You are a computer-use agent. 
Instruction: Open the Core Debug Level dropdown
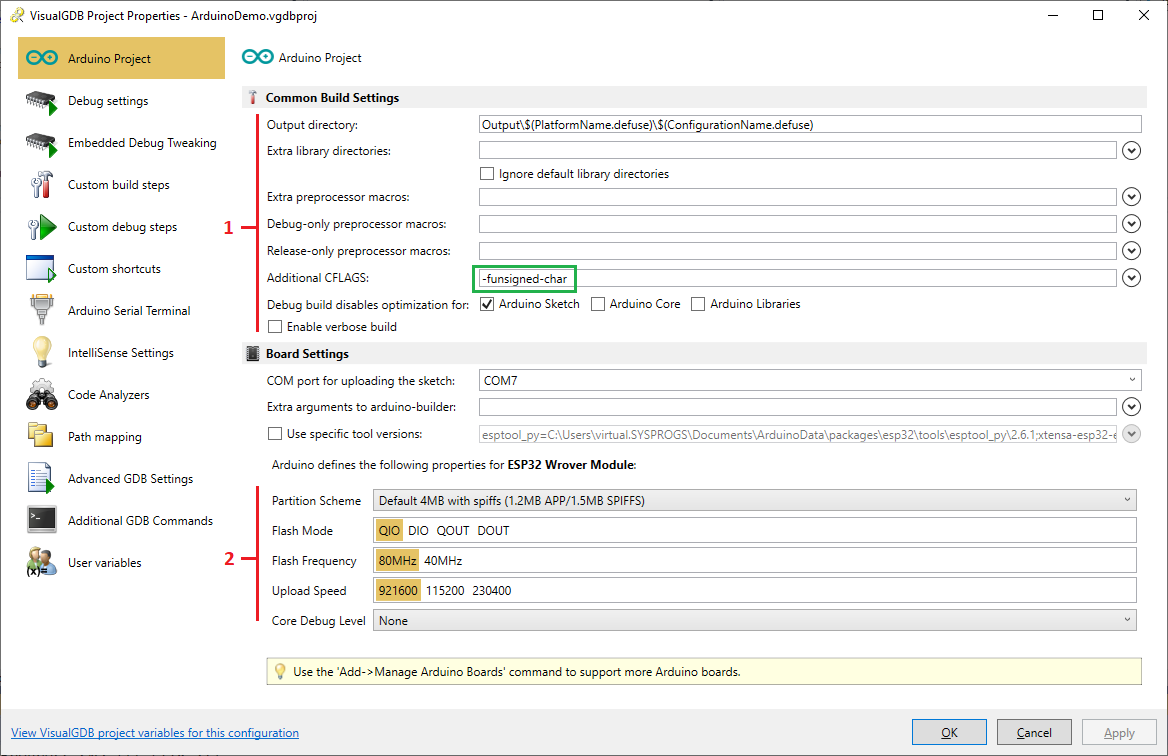(755, 620)
